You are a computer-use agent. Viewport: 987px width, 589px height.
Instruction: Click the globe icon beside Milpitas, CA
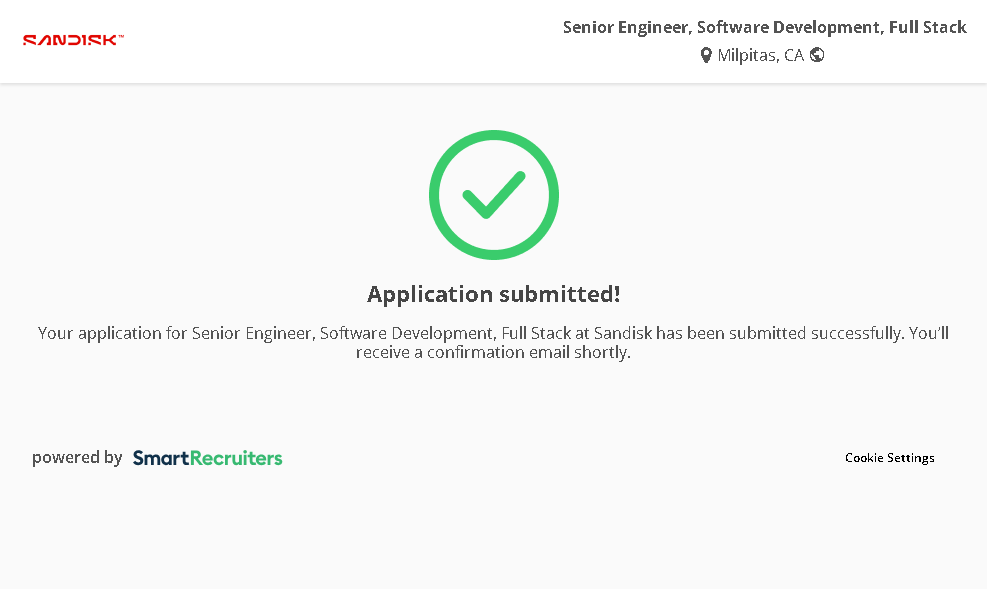pyautogui.click(x=817, y=55)
